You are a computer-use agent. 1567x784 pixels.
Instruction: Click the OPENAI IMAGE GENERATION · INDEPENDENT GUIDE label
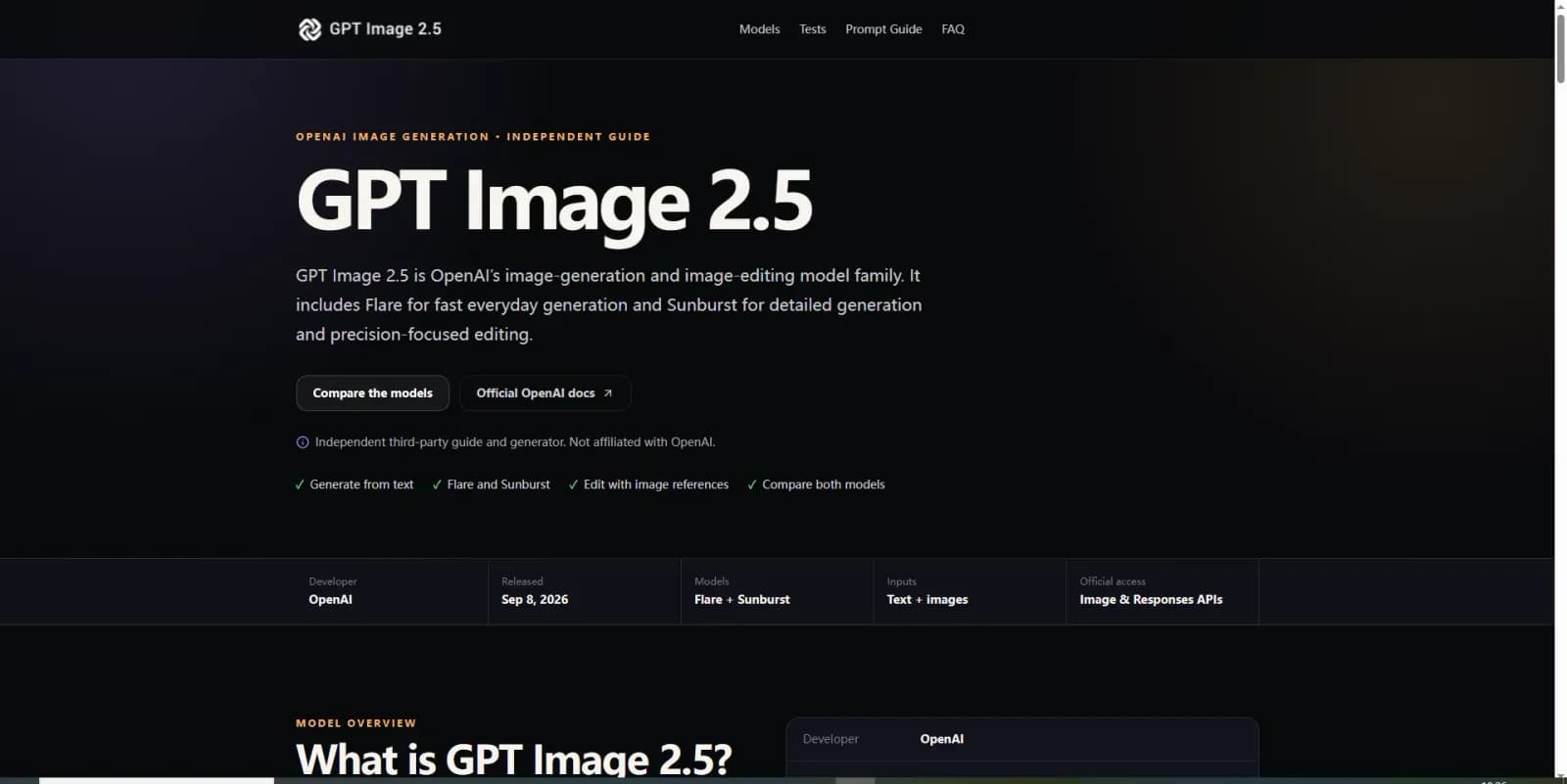tap(473, 137)
